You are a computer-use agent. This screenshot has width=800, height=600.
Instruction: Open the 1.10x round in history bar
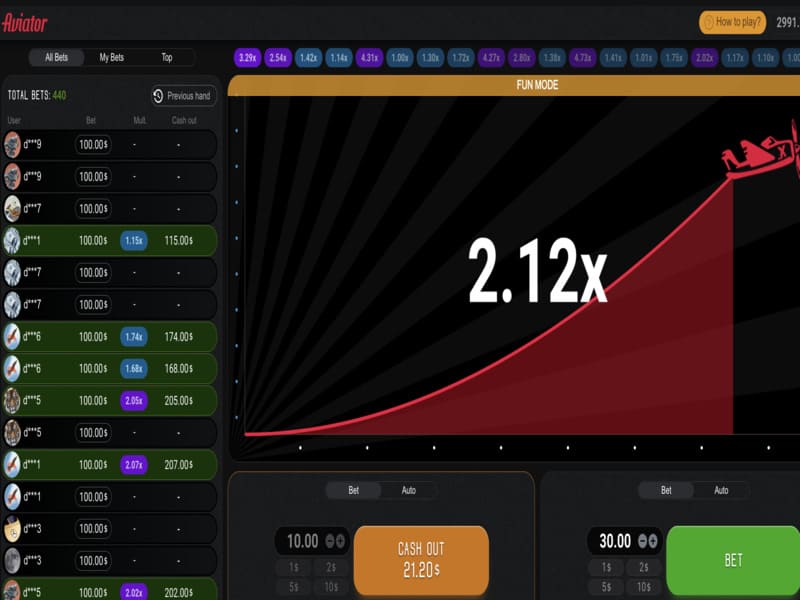coord(765,58)
